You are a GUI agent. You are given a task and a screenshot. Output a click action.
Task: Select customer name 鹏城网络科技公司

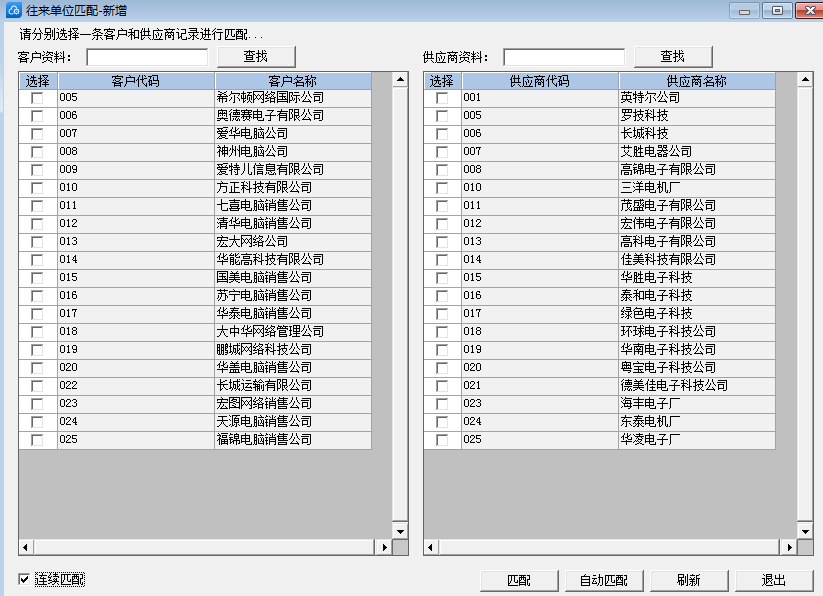[x=265, y=349]
